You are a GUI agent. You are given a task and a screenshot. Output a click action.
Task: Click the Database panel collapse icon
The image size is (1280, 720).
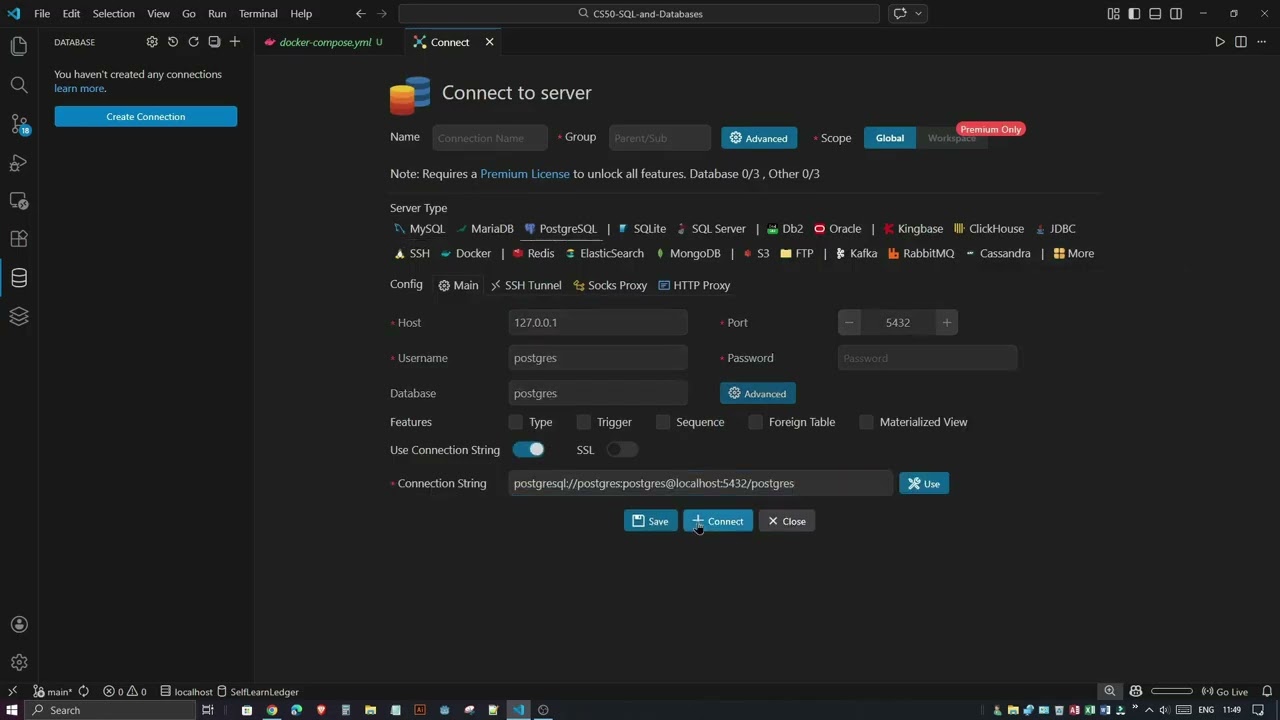(x=214, y=42)
